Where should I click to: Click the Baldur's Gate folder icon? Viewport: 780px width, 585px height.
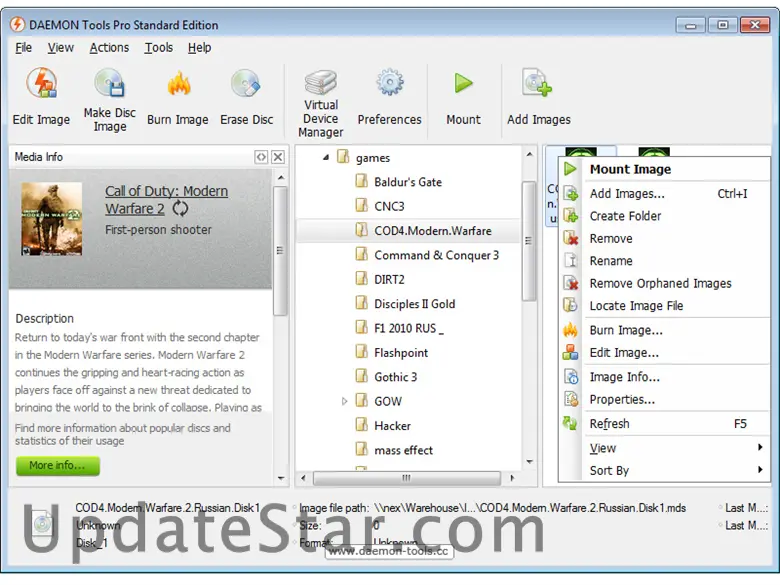[362, 181]
